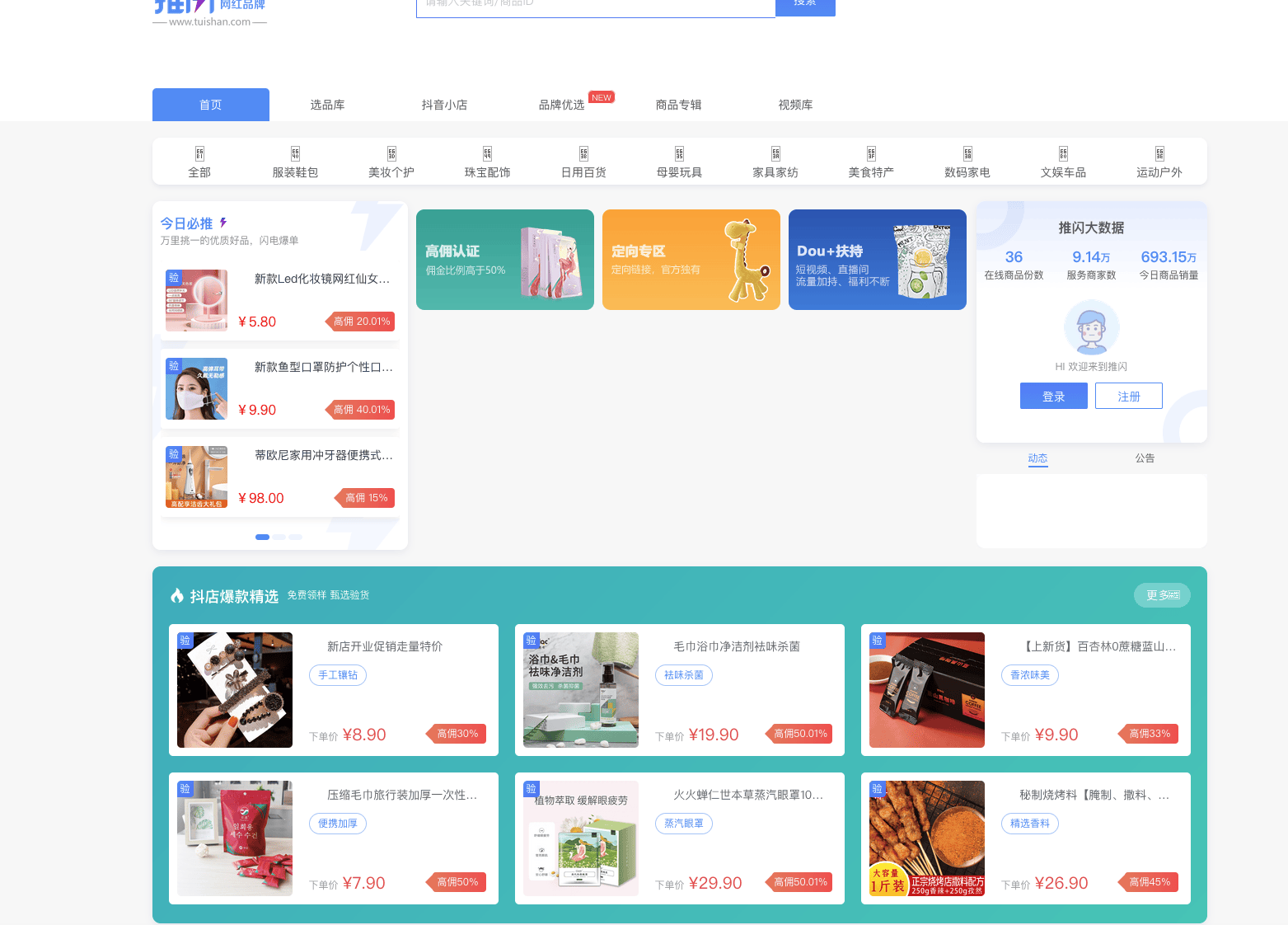The image size is (1288, 925).
Task: Show the 动态 feed tab
Action: click(1037, 458)
